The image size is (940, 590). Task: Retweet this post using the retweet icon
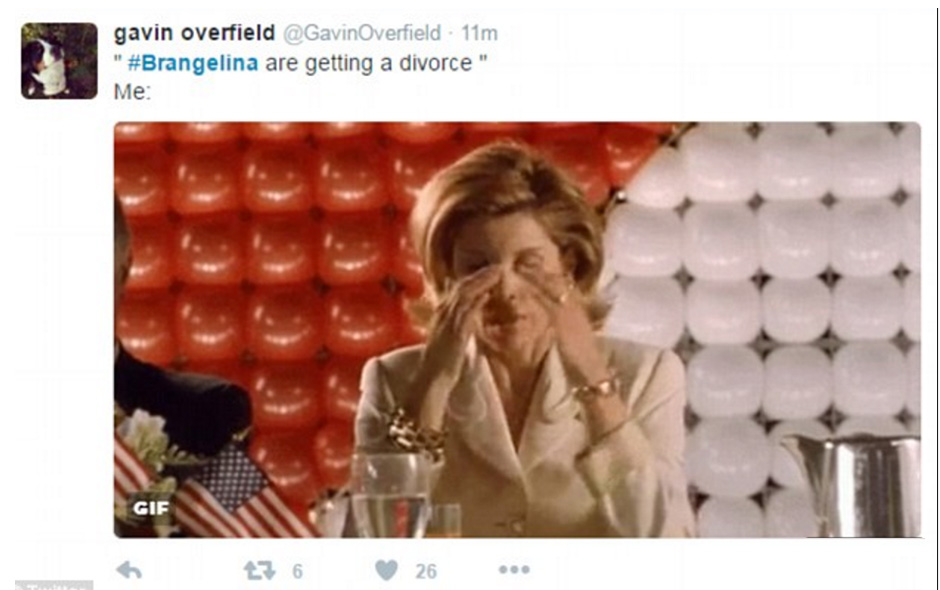tap(259, 570)
